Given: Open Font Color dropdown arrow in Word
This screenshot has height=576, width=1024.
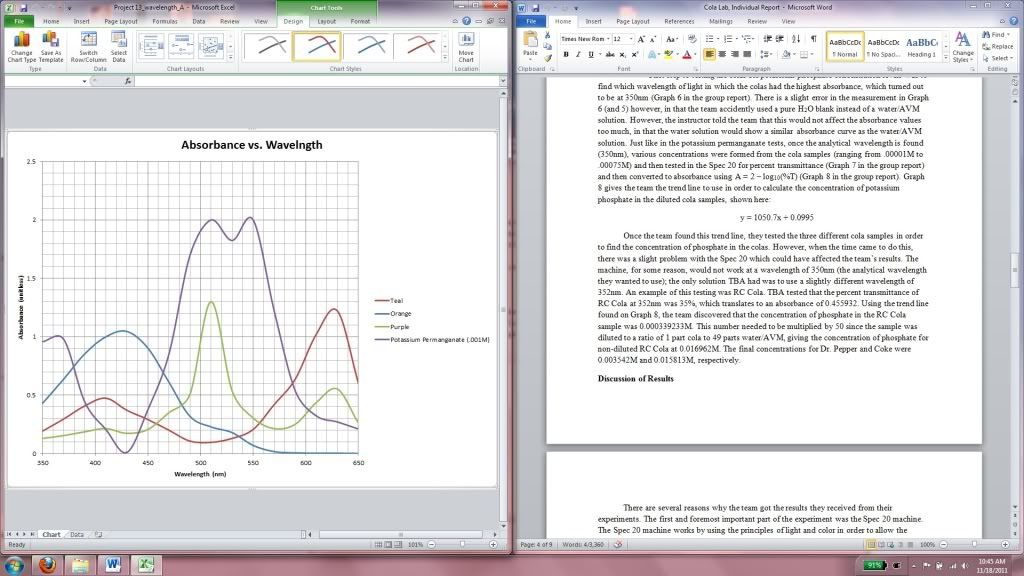Looking at the screenshot, I should coord(695,54).
